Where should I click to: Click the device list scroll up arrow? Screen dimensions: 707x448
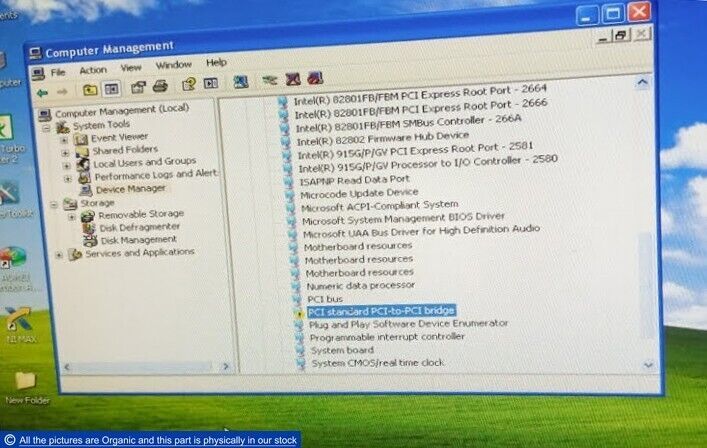642,83
